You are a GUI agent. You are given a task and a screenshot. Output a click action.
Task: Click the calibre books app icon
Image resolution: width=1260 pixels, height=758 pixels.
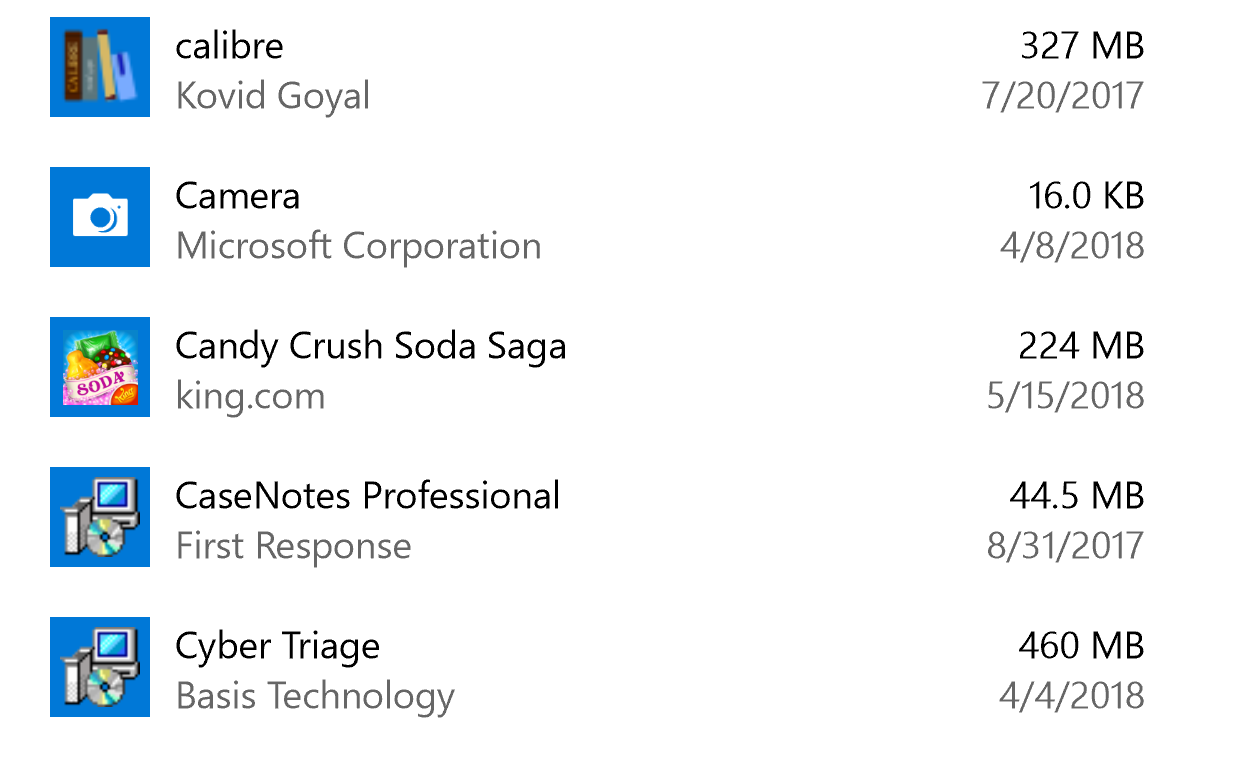pos(100,67)
